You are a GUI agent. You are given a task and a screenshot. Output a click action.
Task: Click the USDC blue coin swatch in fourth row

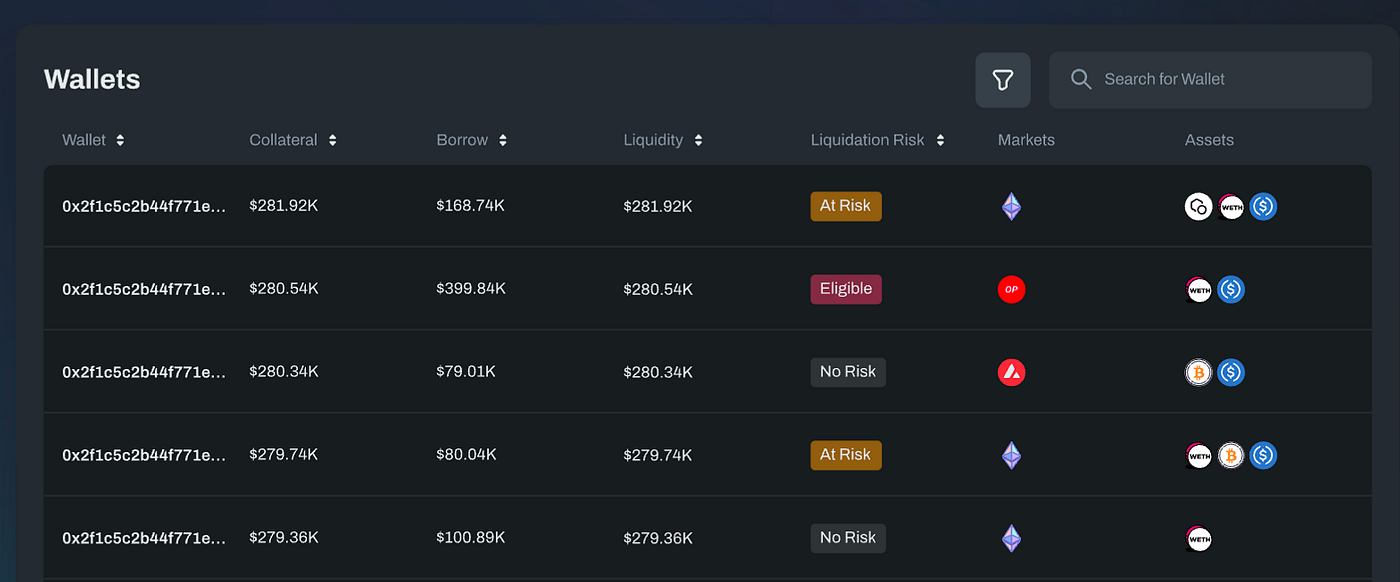pyautogui.click(x=1263, y=455)
